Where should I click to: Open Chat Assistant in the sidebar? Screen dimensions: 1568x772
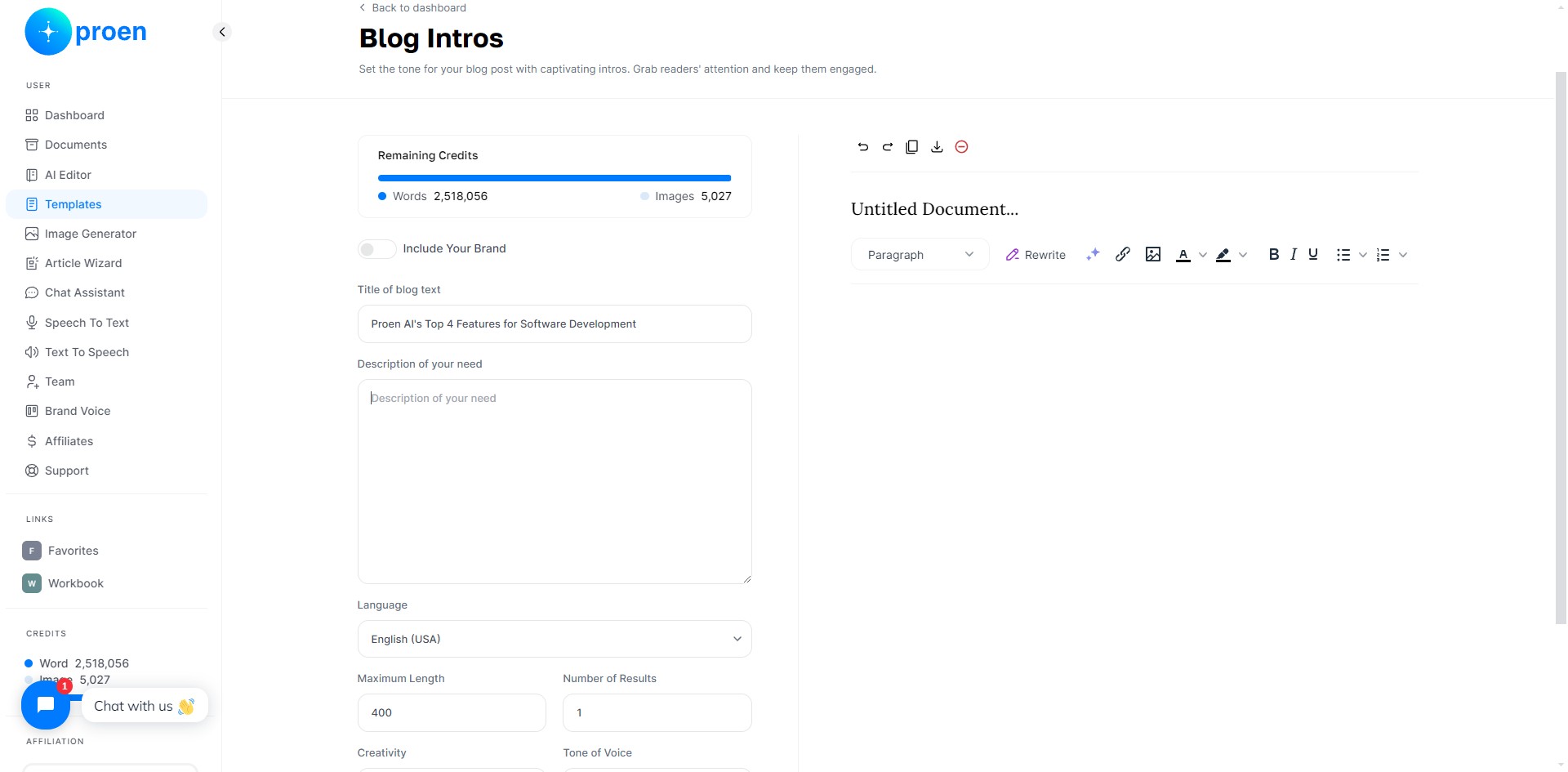[106, 292]
